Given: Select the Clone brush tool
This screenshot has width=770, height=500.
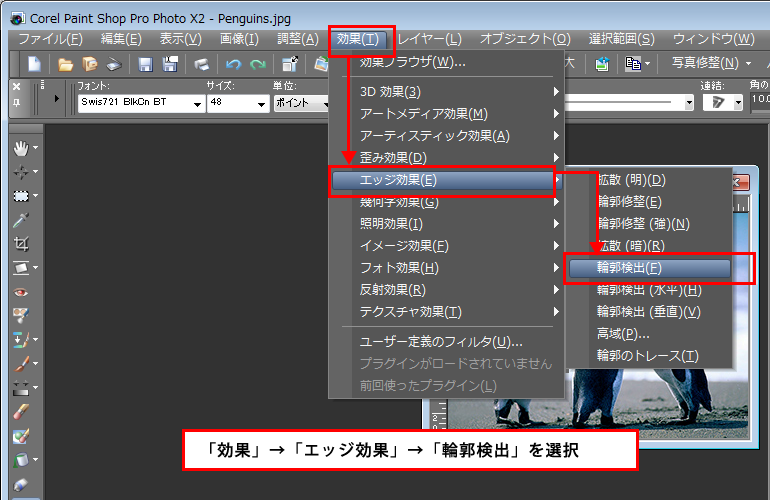Looking at the screenshot, I should click(x=21, y=339).
